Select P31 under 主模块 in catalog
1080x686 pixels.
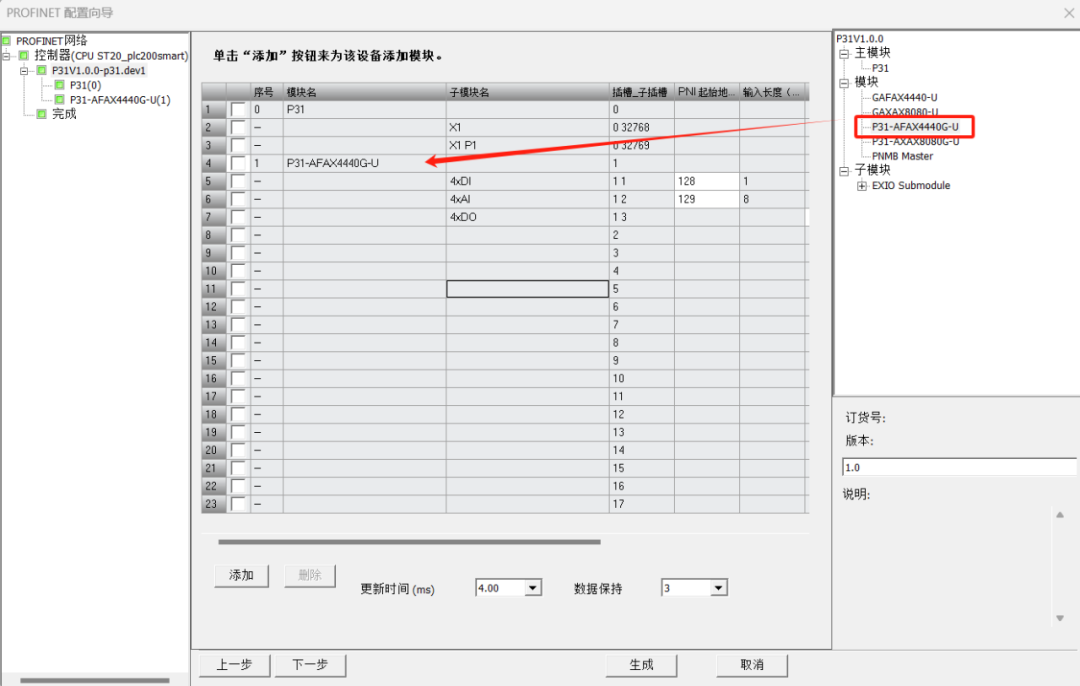click(x=880, y=68)
